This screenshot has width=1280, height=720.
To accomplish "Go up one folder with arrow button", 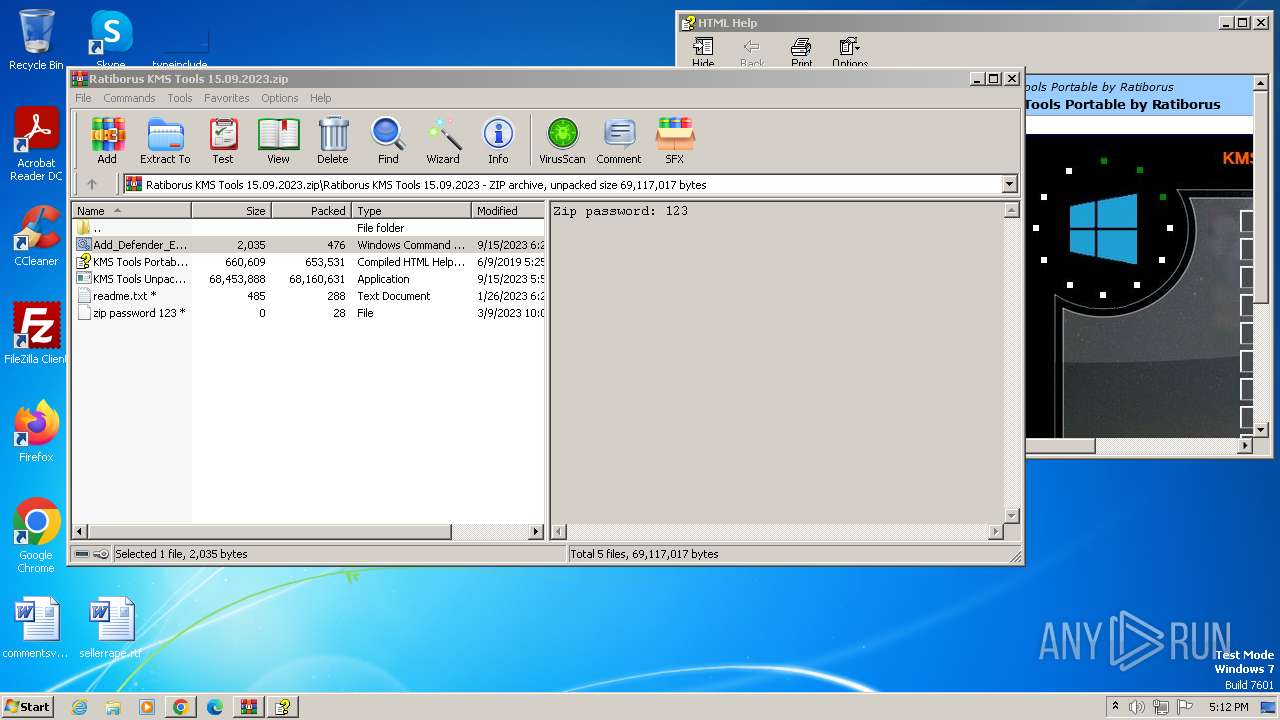I will [x=92, y=184].
